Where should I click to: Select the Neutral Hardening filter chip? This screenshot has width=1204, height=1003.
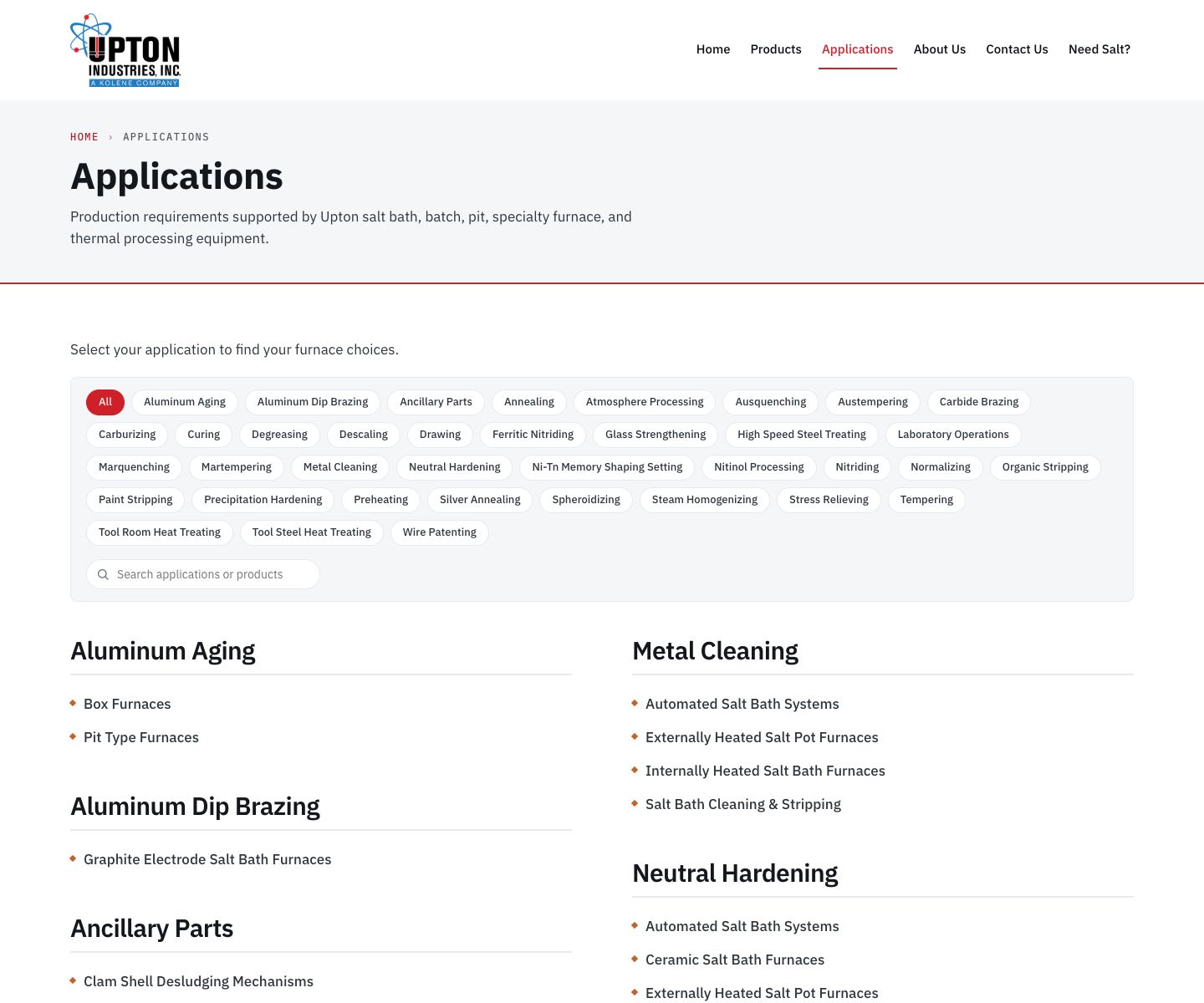point(455,467)
